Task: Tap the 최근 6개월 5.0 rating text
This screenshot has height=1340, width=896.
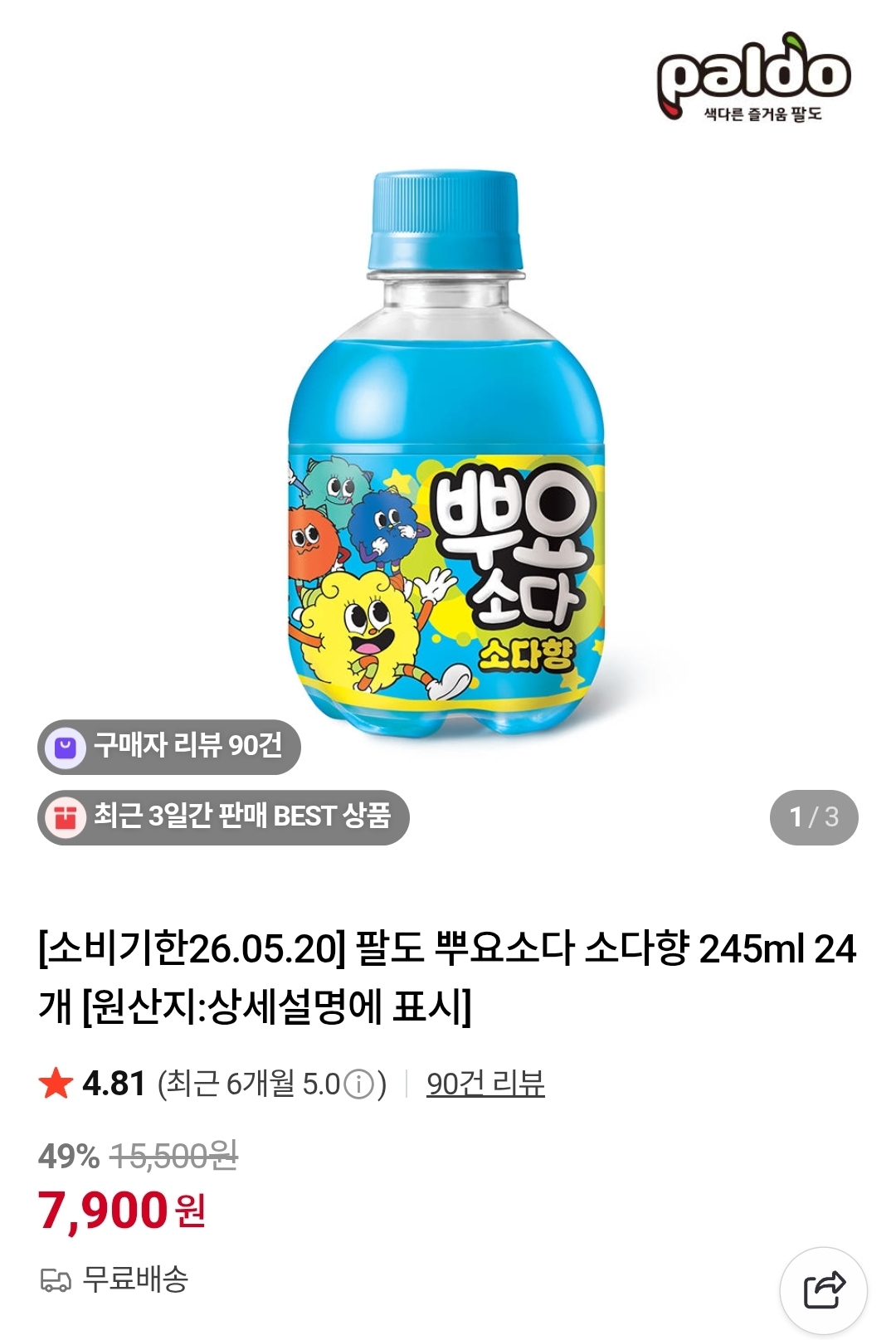Action: [x=272, y=1084]
